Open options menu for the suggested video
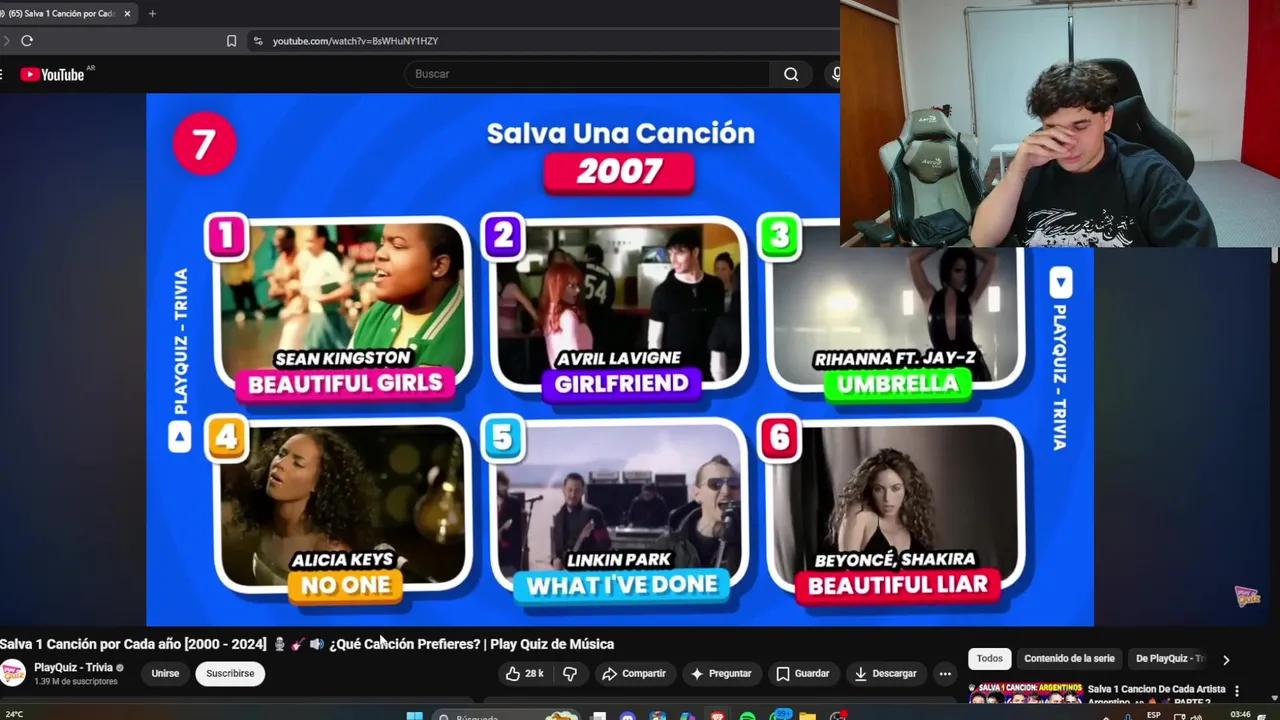This screenshot has height=720, width=1280. tap(1237, 691)
